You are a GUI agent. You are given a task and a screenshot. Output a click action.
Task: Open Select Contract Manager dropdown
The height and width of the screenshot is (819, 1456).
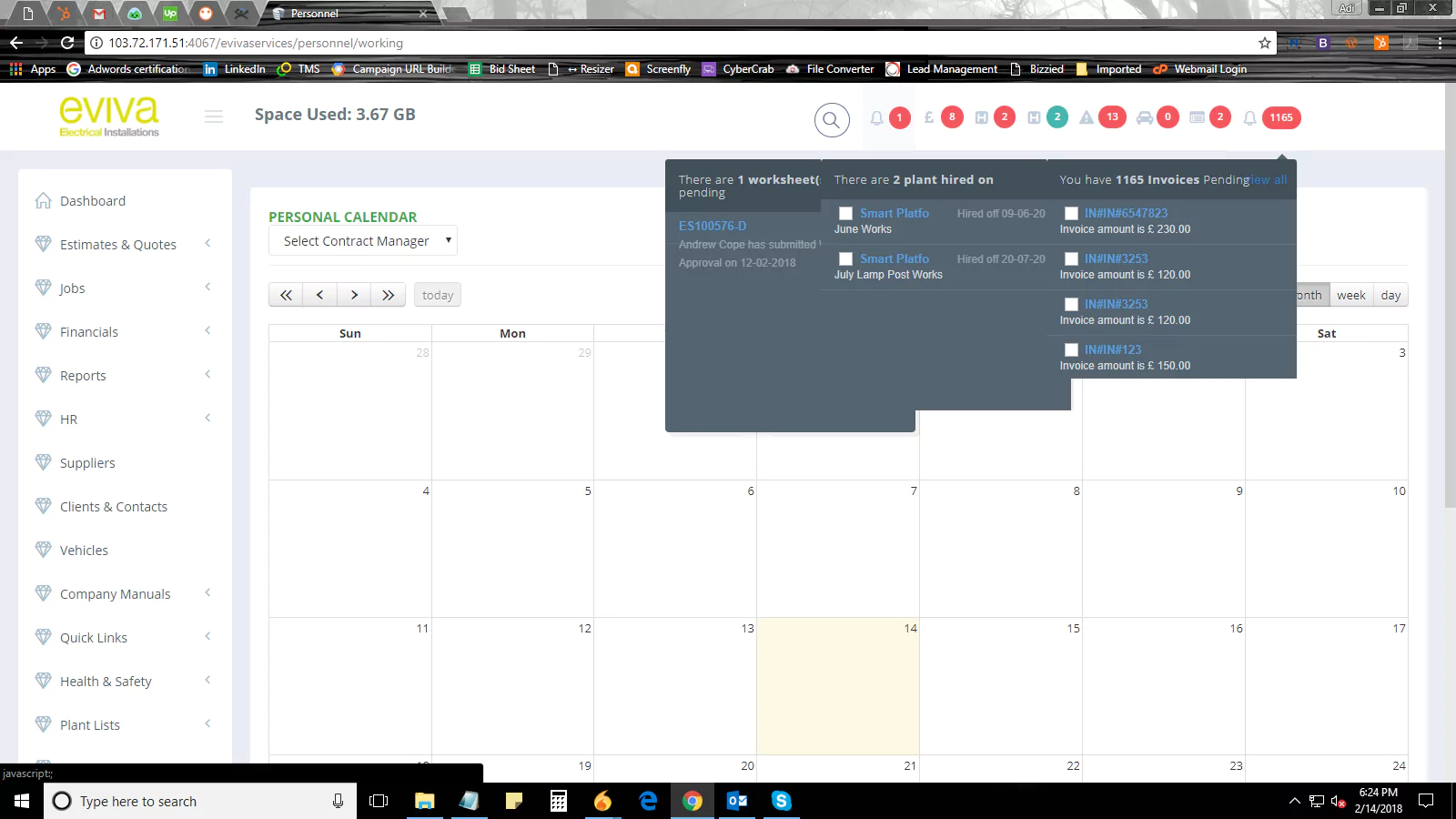(363, 241)
